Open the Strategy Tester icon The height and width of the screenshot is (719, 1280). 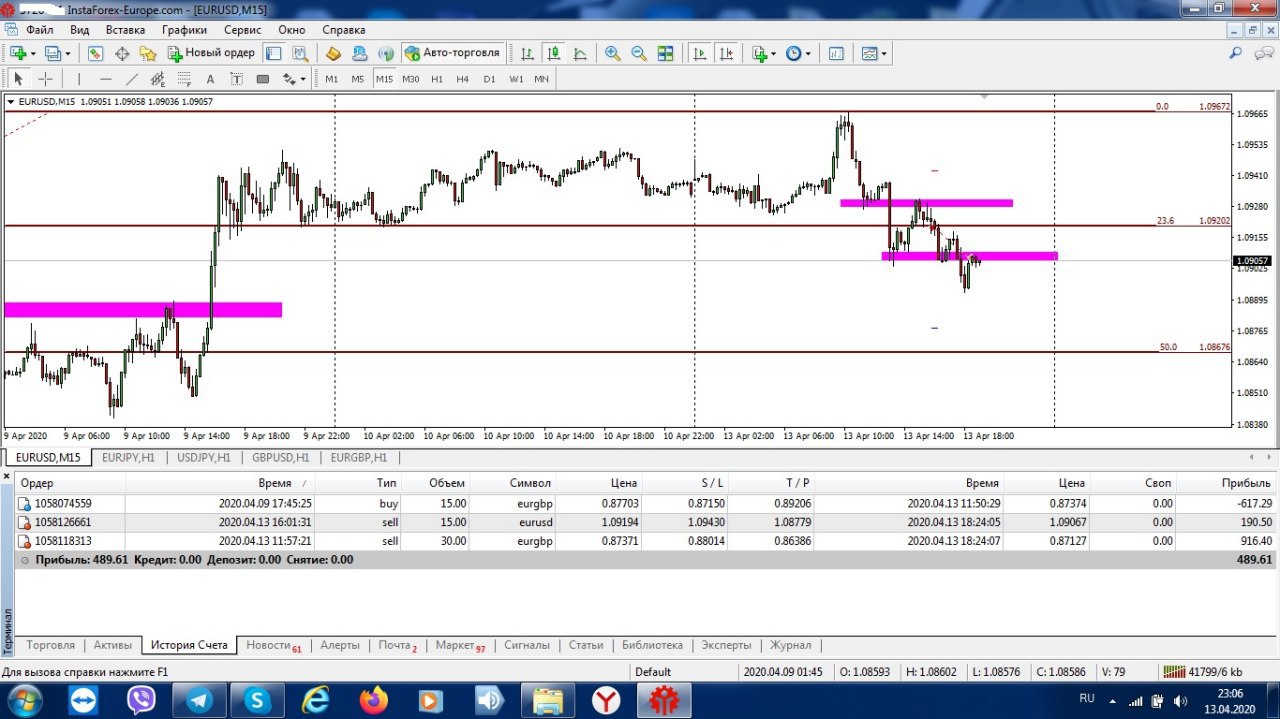click(x=299, y=53)
